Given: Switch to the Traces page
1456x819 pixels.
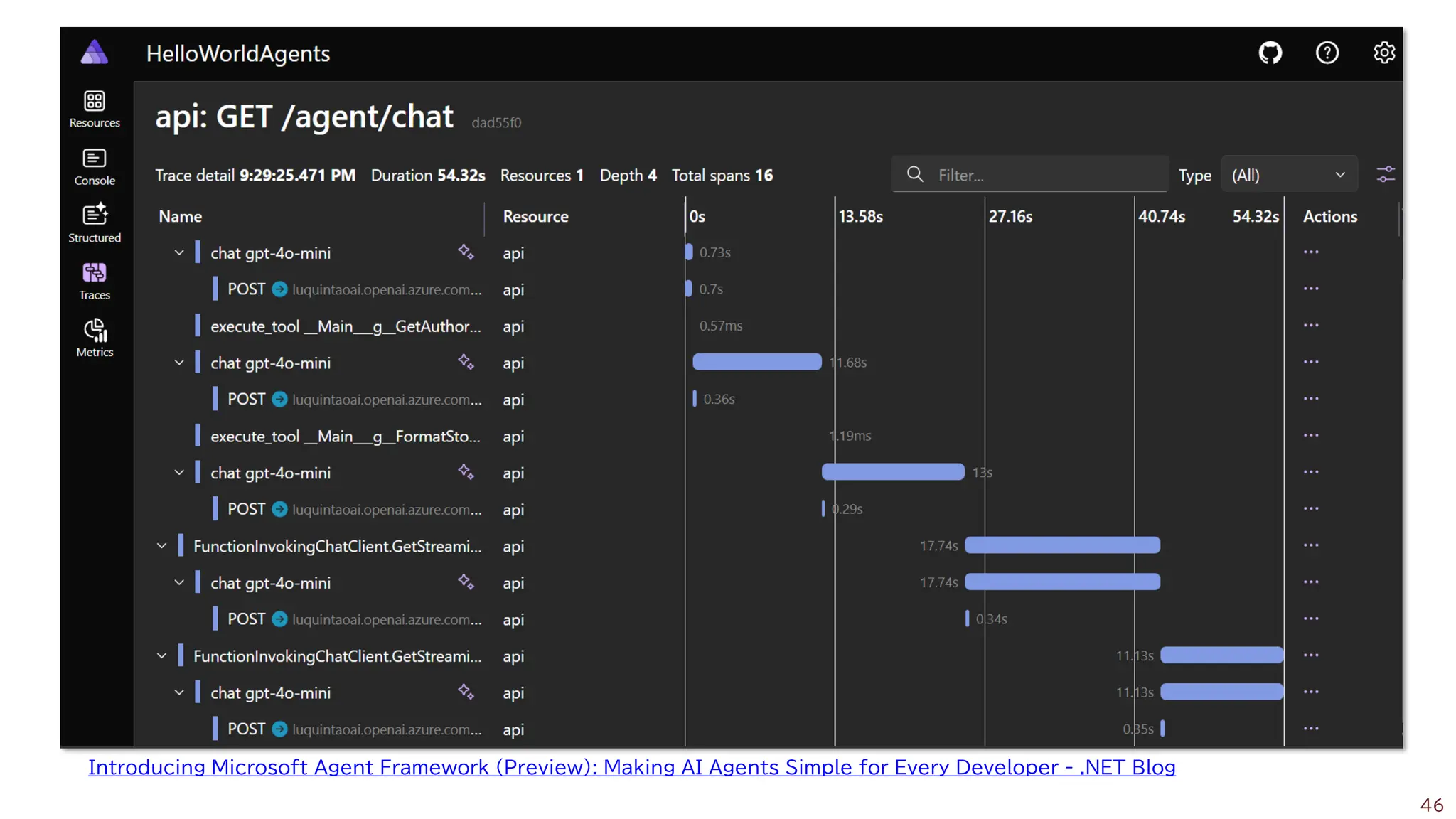Looking at the screenshot, I should [95, 282].
